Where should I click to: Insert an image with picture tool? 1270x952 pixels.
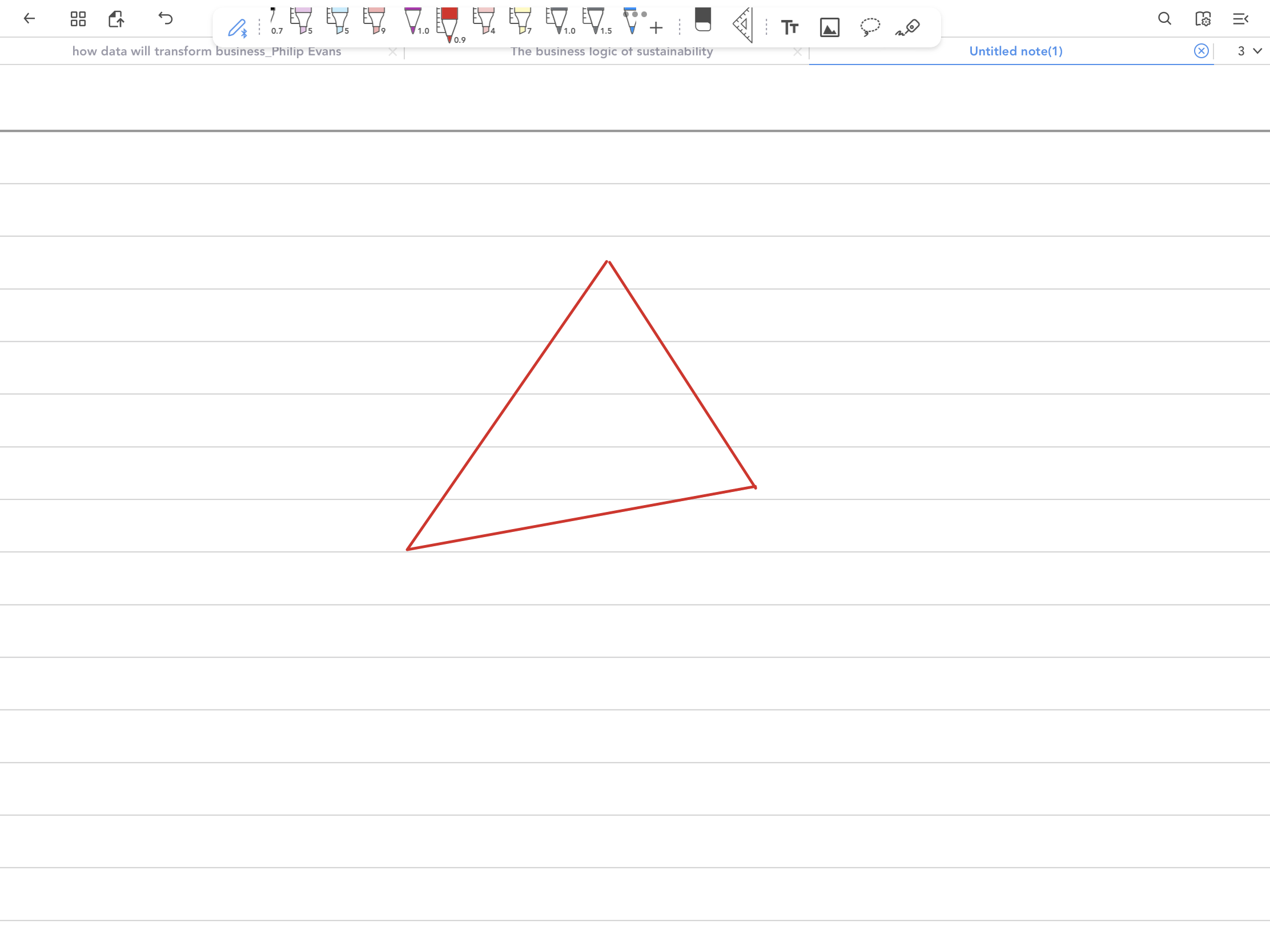[x=829, y=27]
